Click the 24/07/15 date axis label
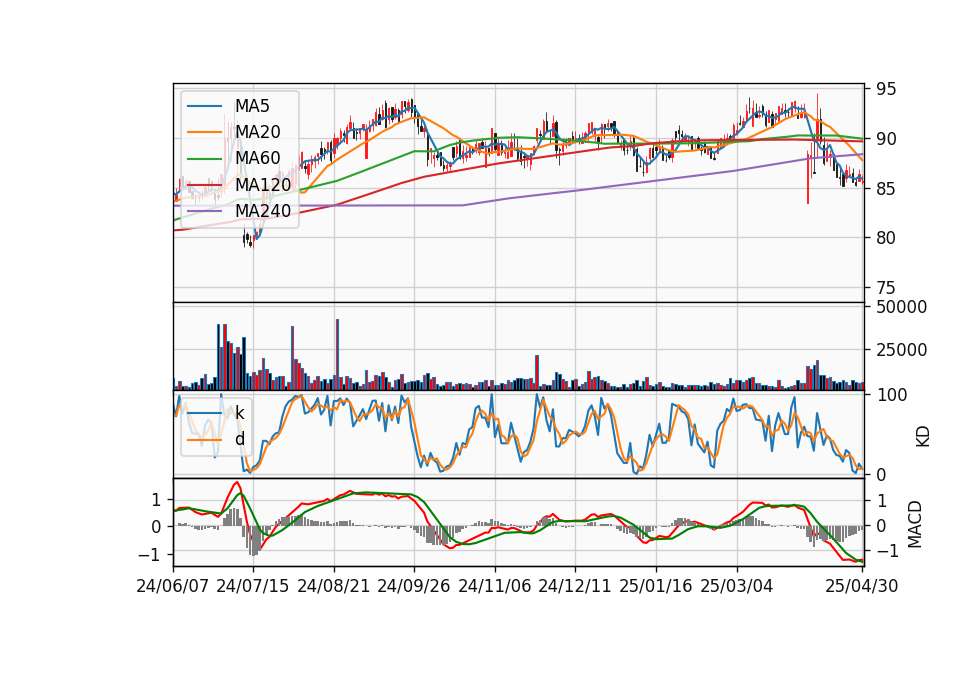Viewport: 960px width, 690px height. pos(253,586)
